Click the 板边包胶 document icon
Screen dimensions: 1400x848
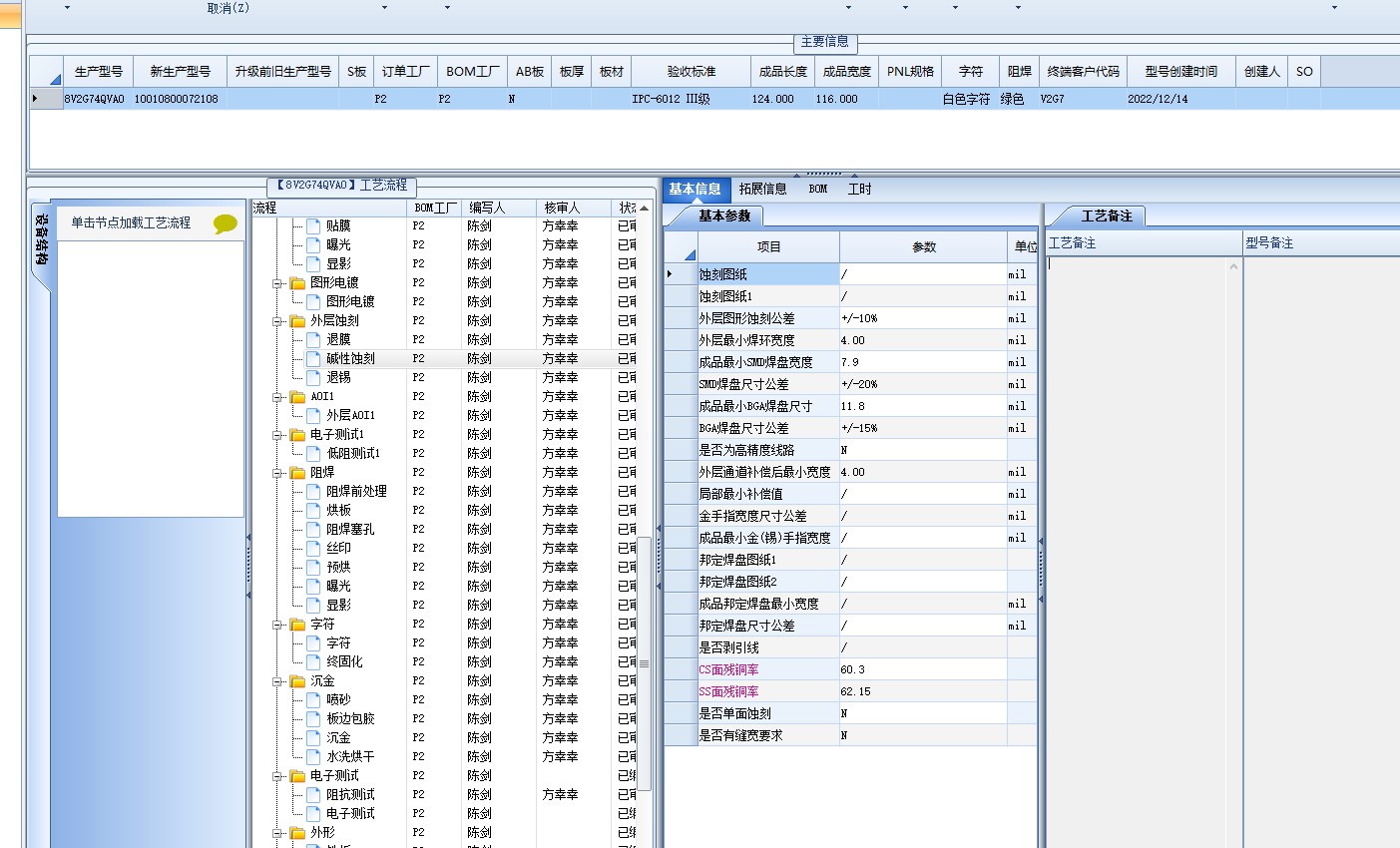(x=313, y=719)
